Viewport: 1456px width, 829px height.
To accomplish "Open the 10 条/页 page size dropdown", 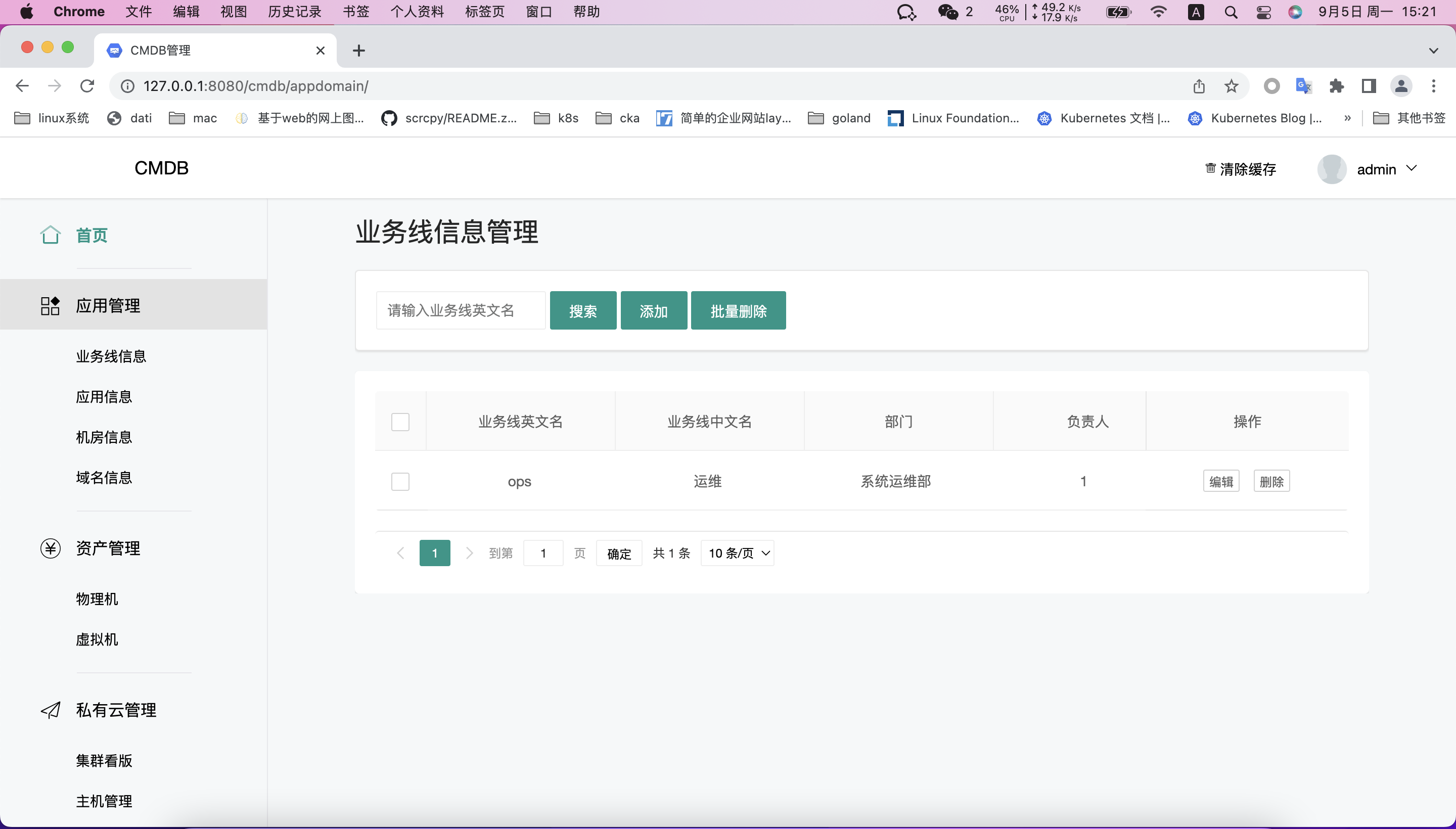I will click(738, 553).
